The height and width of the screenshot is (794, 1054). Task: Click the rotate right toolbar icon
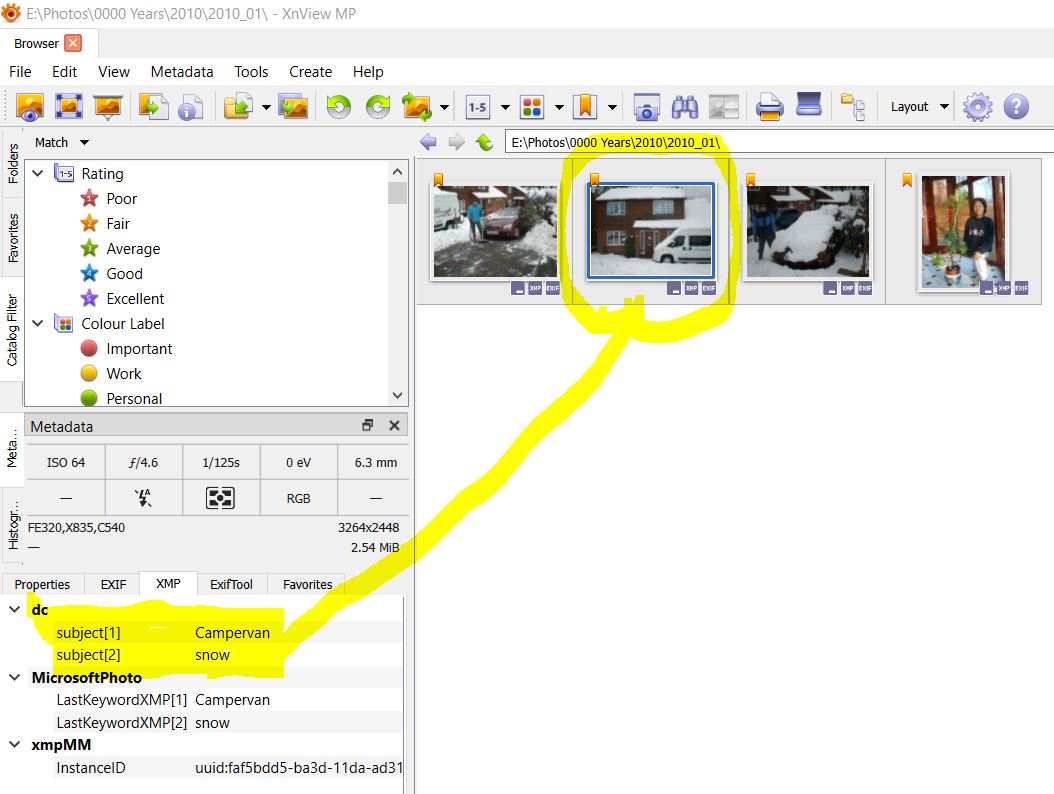click(377, 106)
